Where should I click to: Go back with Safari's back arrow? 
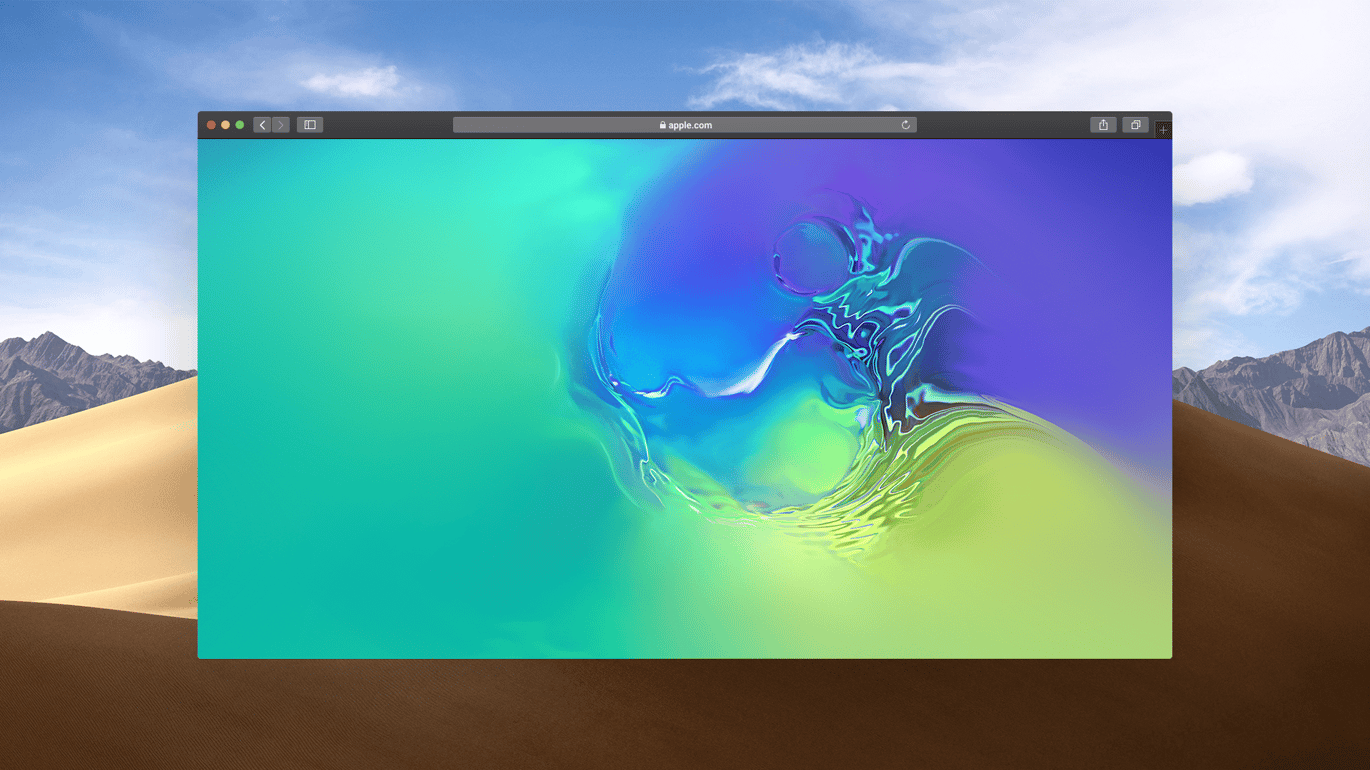262,125
